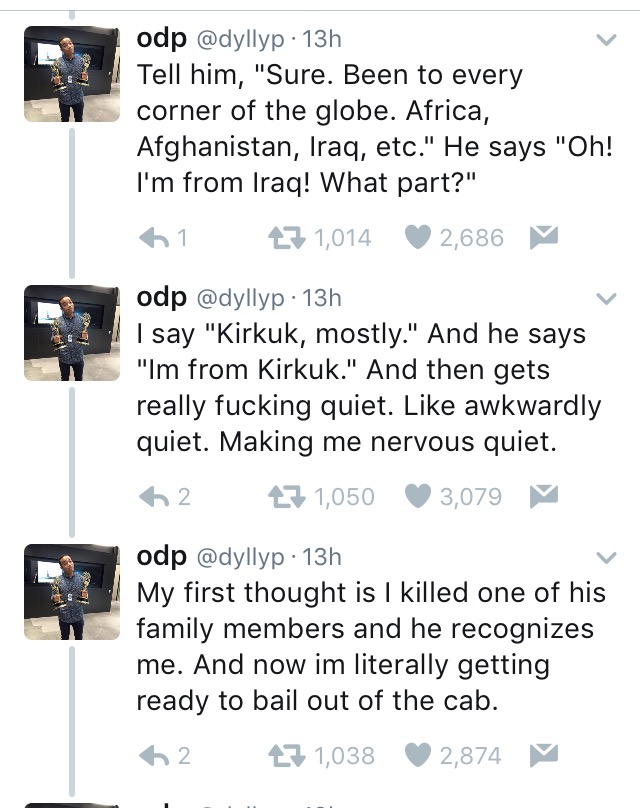Expand options chevron on the first tweet
The image size is (640, 808).
606,40
